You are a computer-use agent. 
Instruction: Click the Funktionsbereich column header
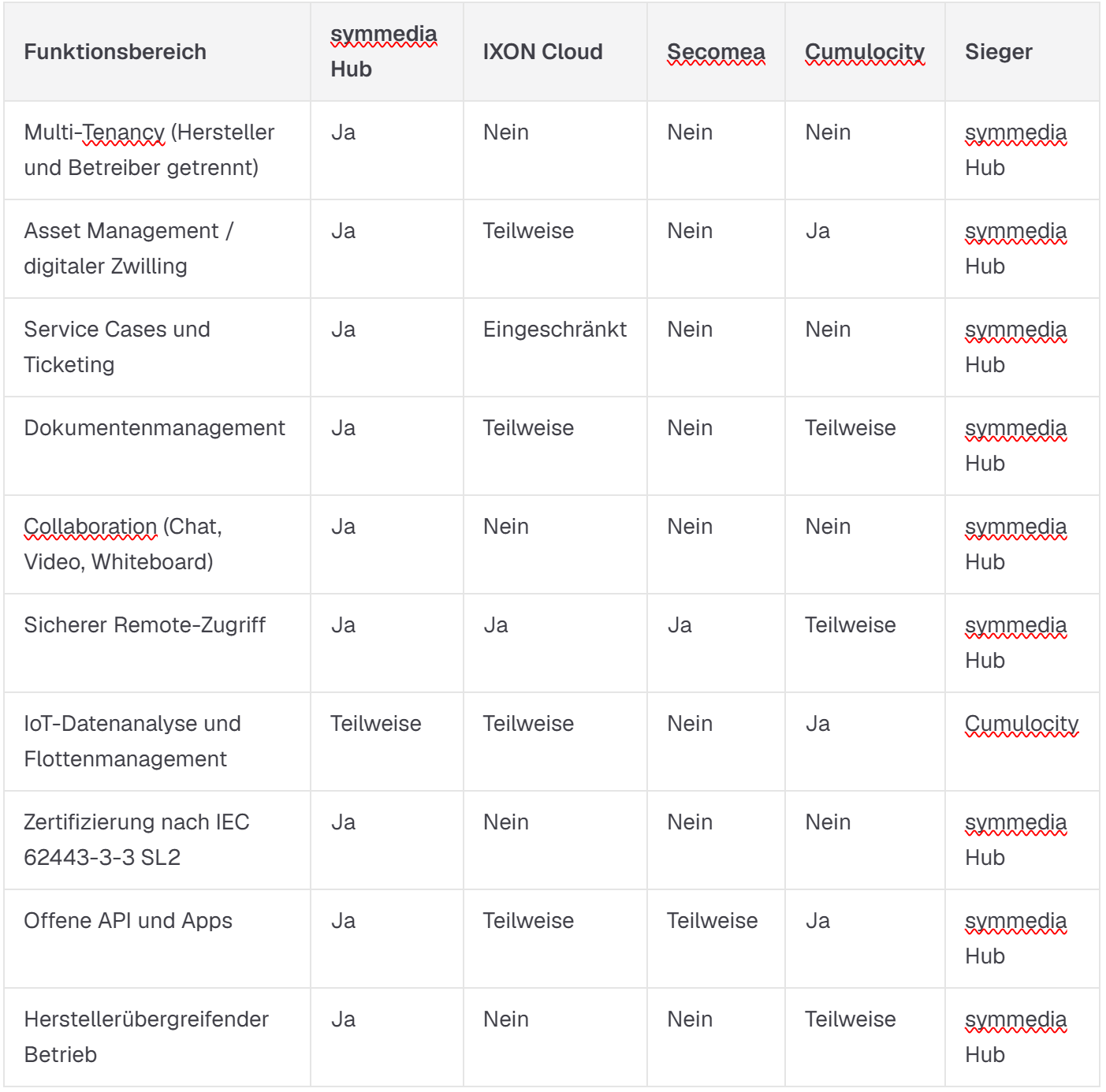115,52
